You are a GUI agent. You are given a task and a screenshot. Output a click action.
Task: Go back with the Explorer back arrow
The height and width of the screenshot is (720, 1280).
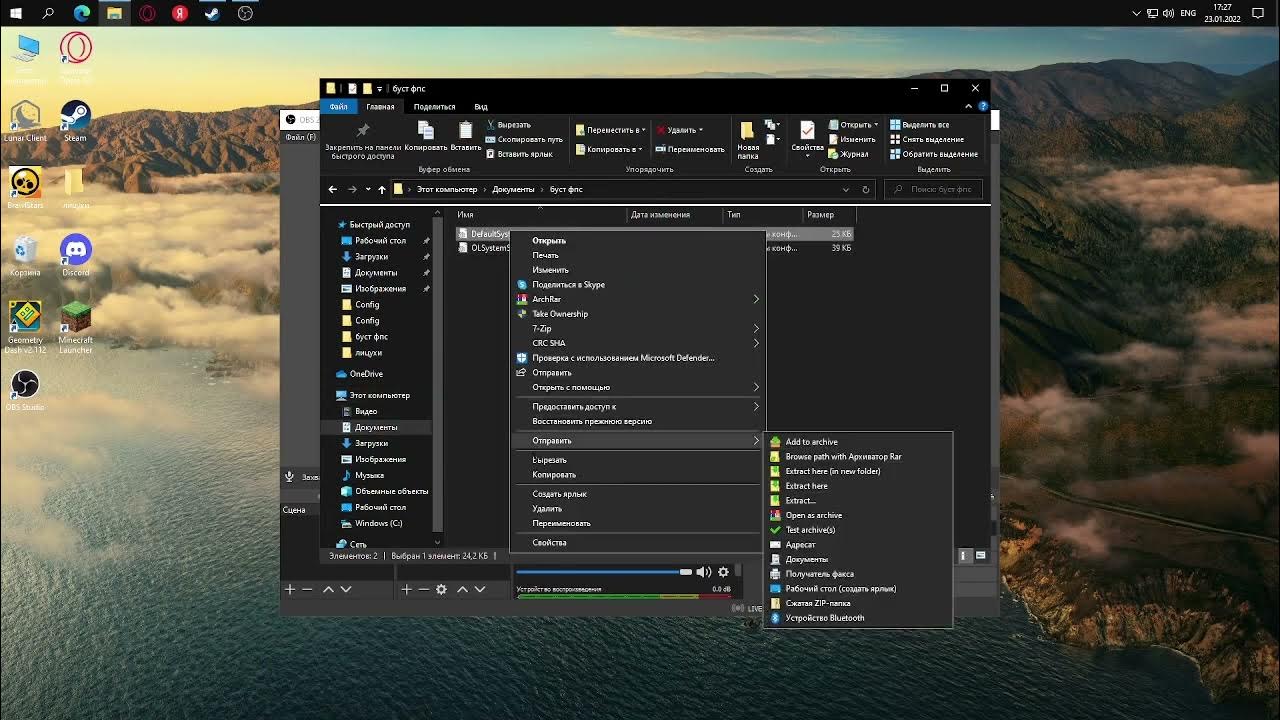tap(333, 189)
